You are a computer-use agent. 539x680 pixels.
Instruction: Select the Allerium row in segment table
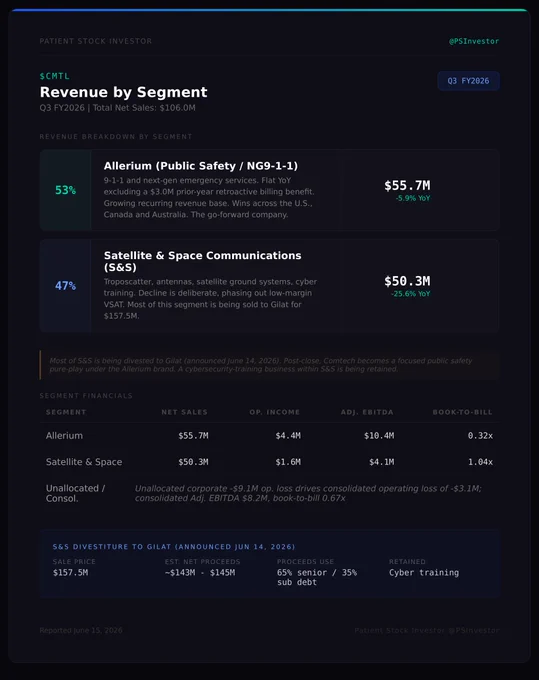tap(269, 435)
